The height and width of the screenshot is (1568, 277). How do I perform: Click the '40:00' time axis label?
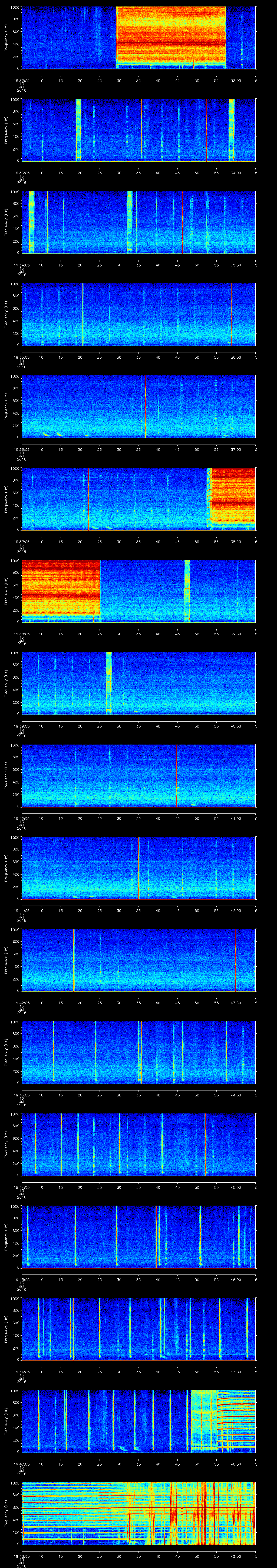(236, 726)
